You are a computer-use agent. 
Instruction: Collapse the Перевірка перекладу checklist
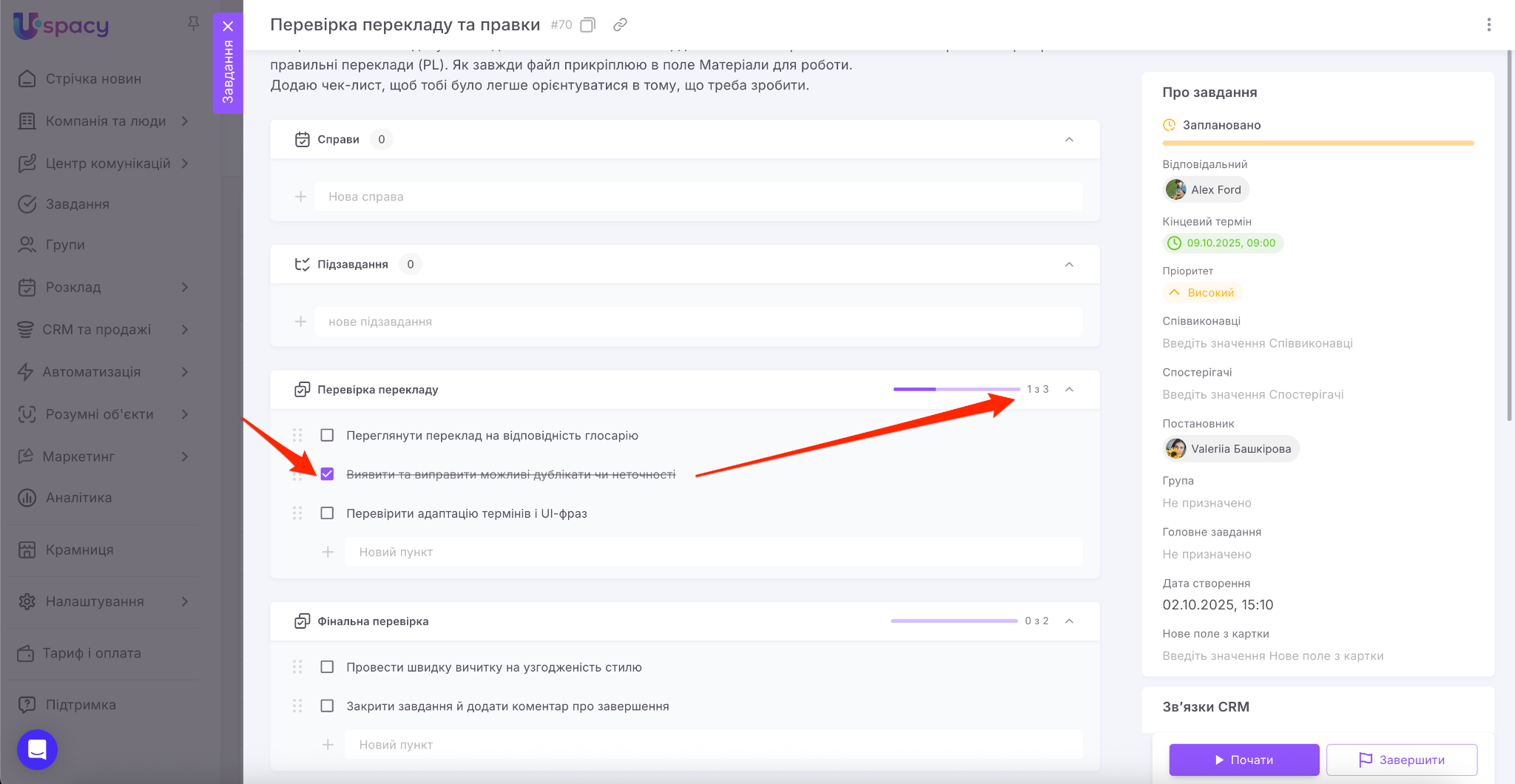1069,390
